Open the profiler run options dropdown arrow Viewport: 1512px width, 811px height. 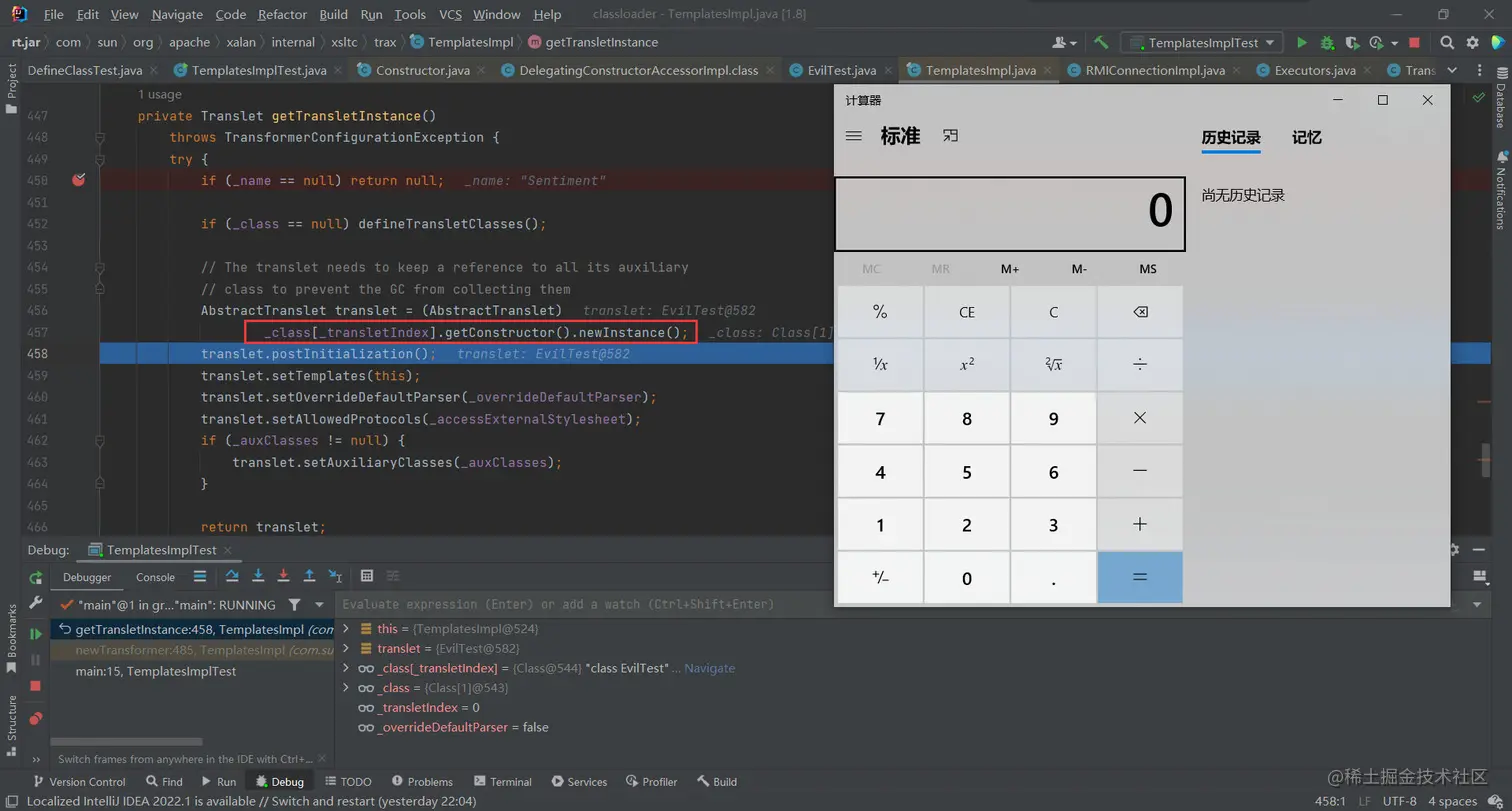[1395, 43]
